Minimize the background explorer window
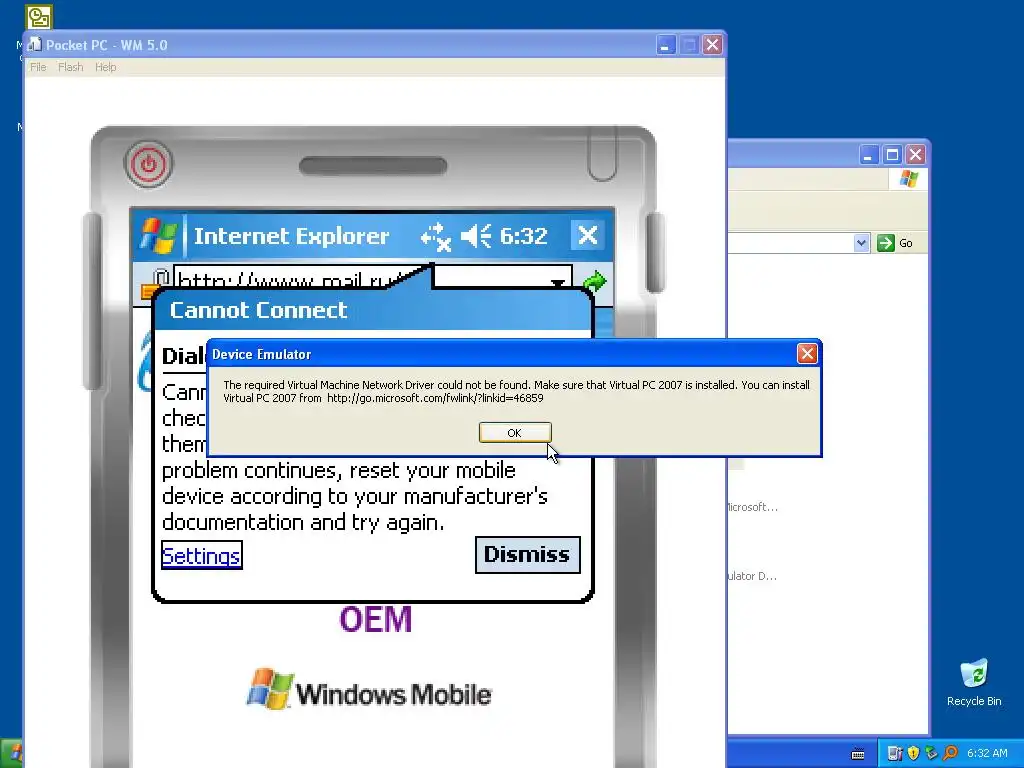 868,155
